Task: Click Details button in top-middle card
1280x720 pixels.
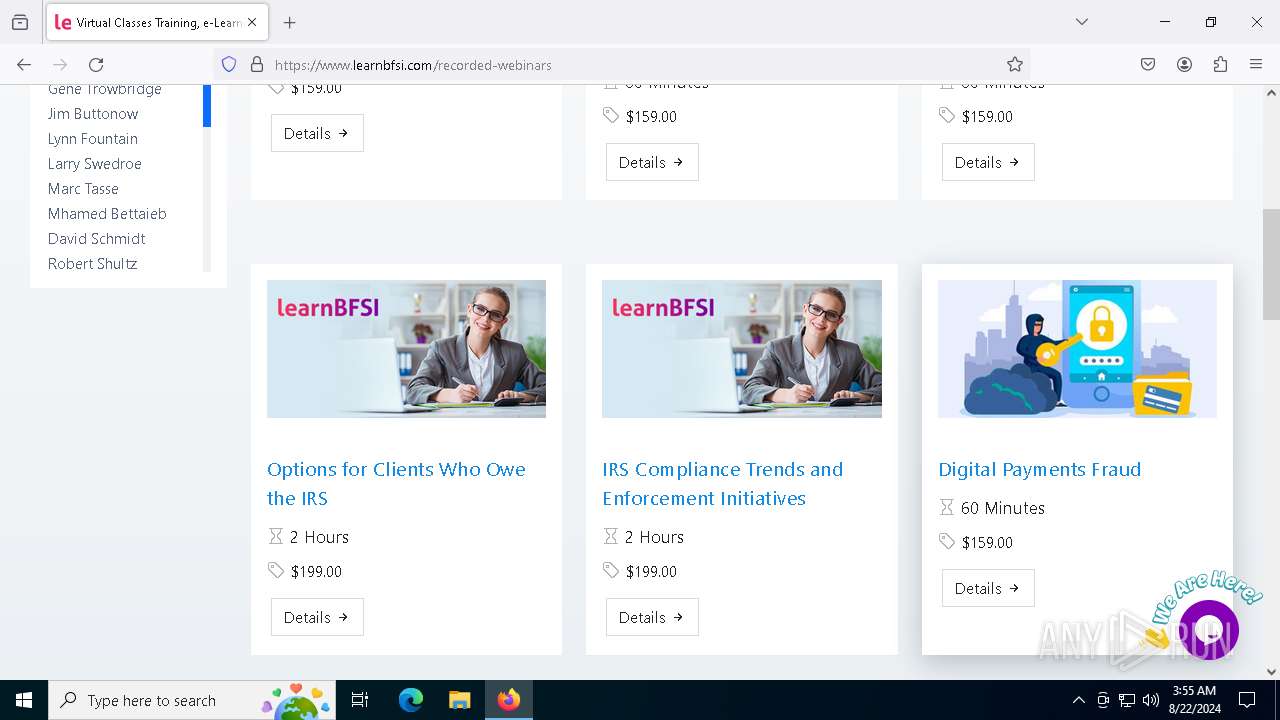Action: pyautogui.click(x=652, y=162)
